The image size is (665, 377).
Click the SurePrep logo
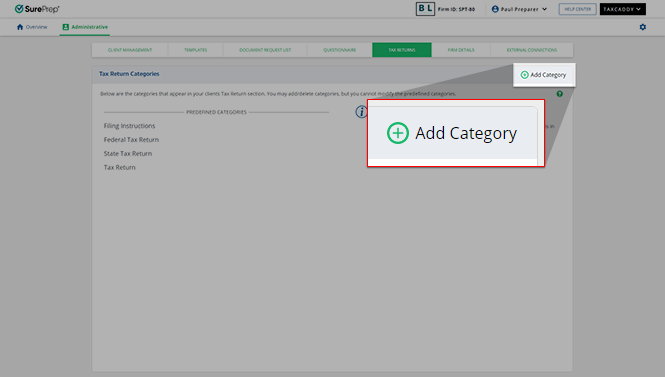[37, 9]
